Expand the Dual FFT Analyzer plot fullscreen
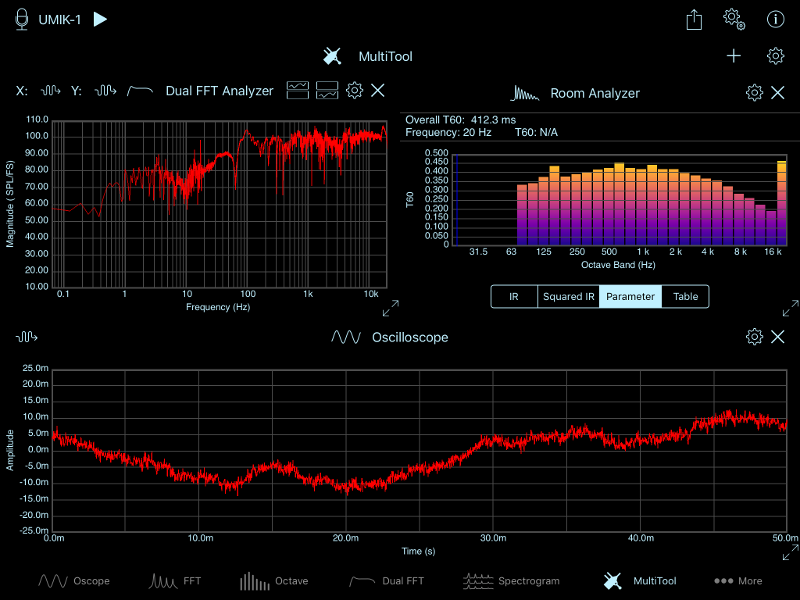This screenshot has width=800, height=600. coord(391,308)
